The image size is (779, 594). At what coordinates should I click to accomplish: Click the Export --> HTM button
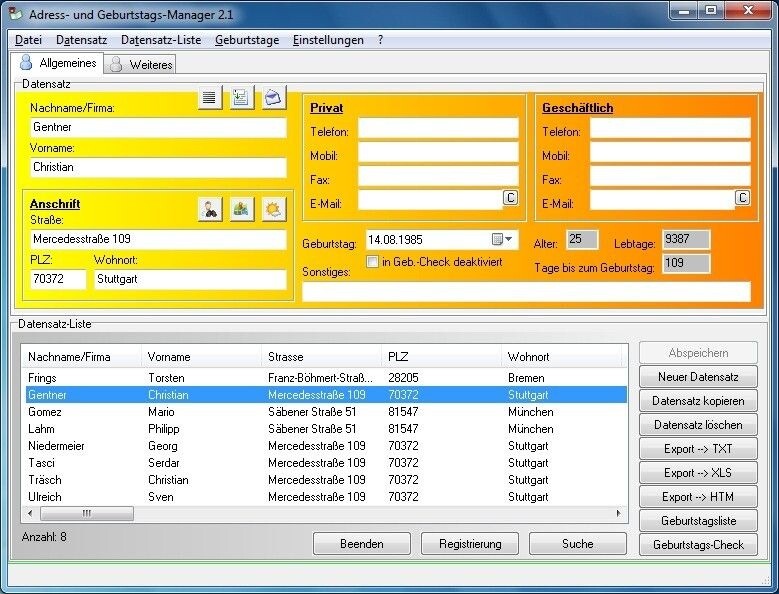(x=698, y=497)
